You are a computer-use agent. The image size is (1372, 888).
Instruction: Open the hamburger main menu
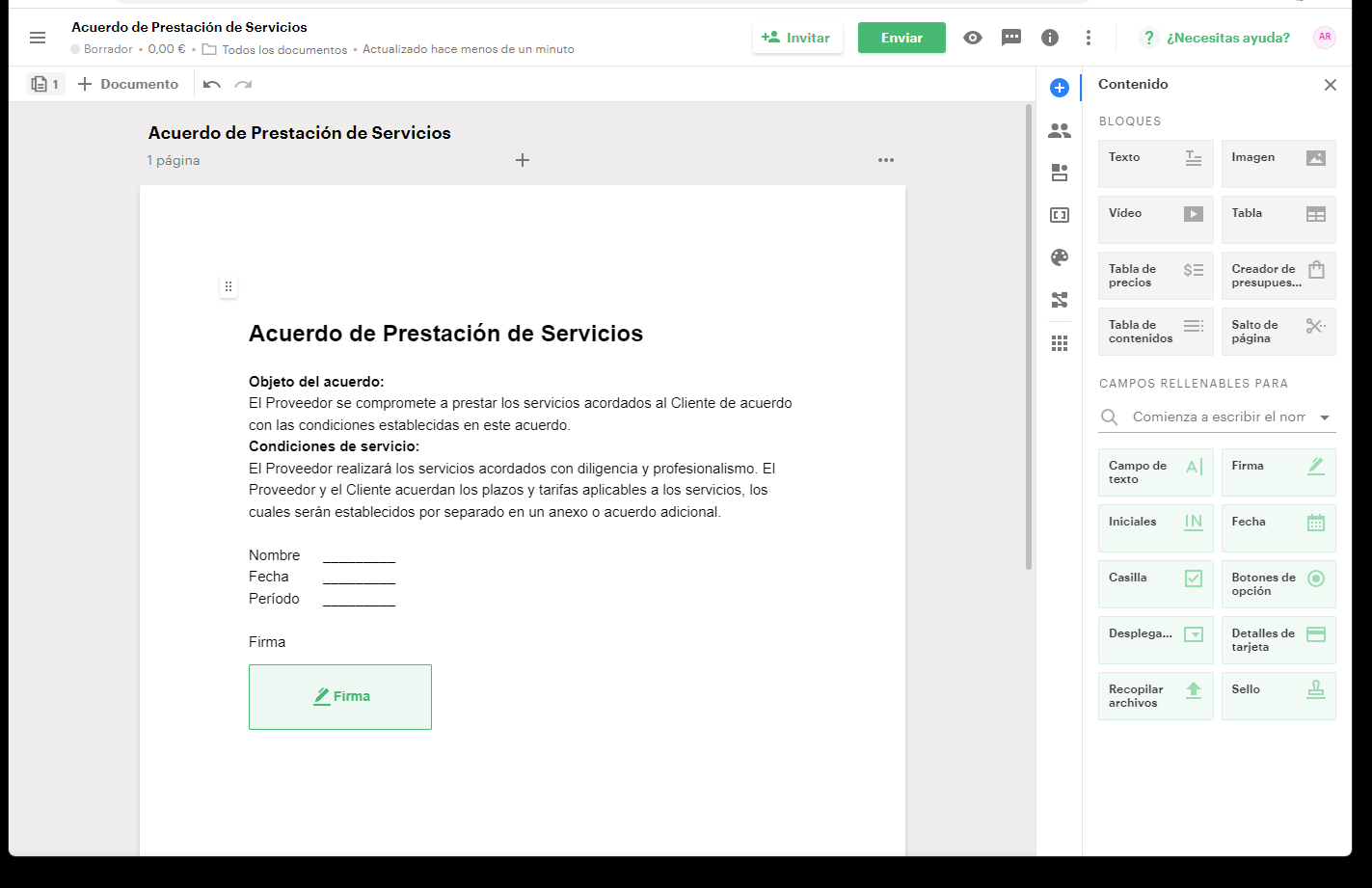point(38,38)
